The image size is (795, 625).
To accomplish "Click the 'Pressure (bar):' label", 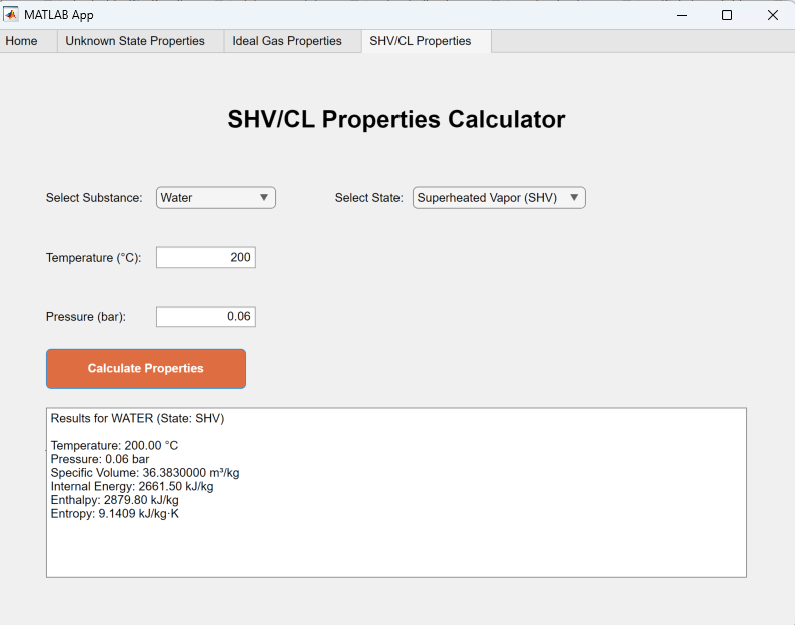I will 86,317.
